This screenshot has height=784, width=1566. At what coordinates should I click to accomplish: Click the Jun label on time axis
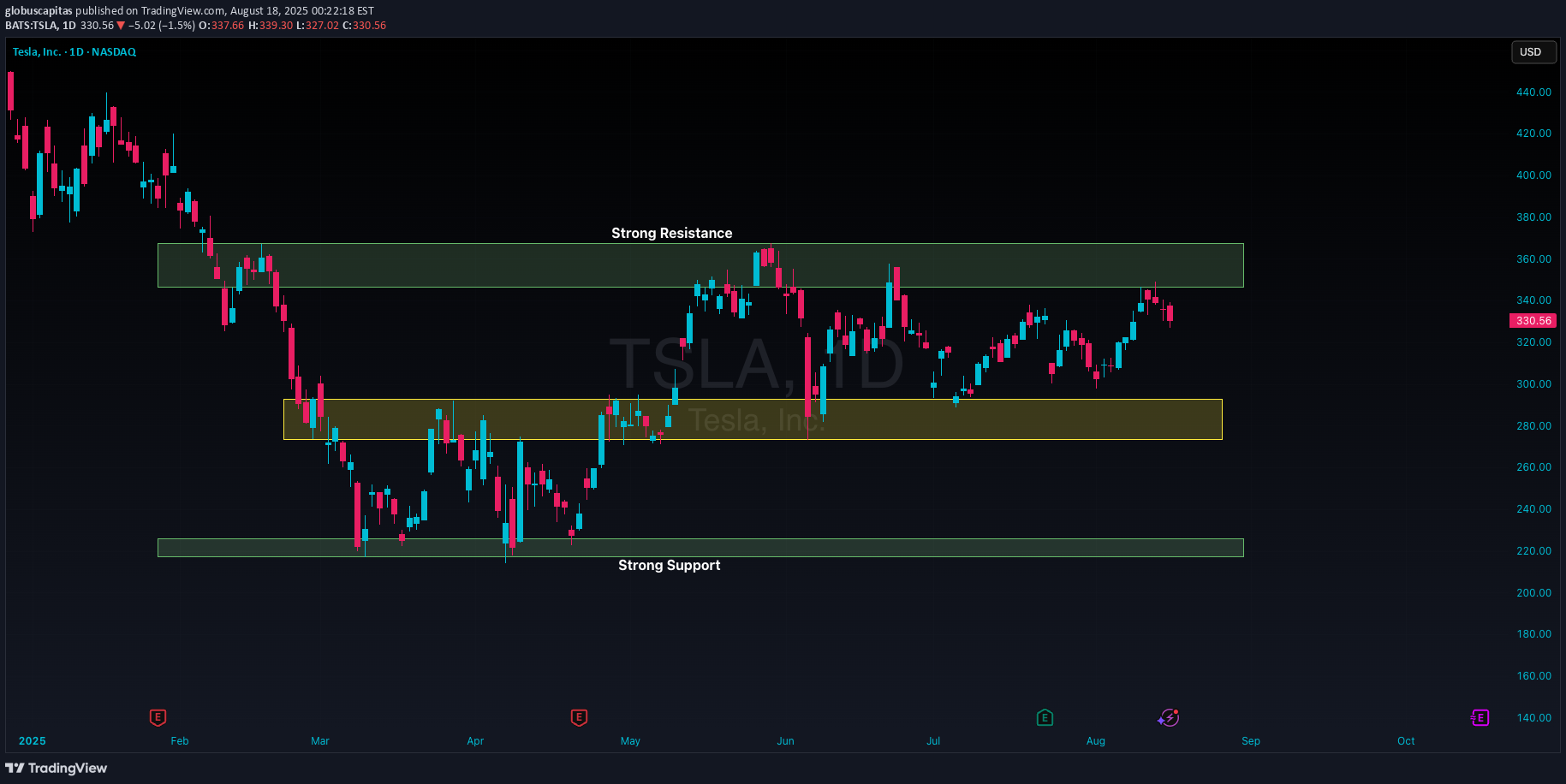[x=785, y=741]
